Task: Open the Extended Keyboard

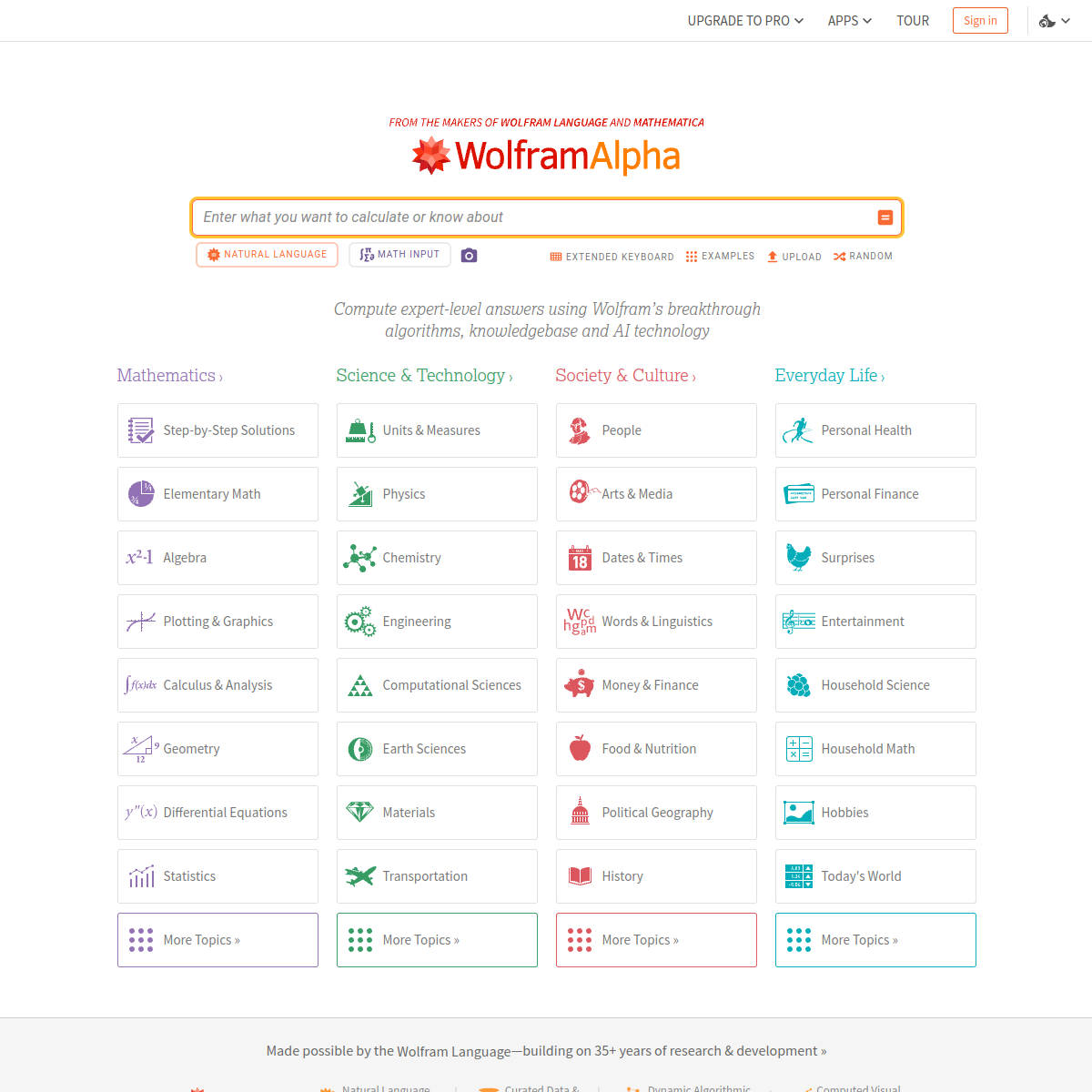Action: pos(612,256)
